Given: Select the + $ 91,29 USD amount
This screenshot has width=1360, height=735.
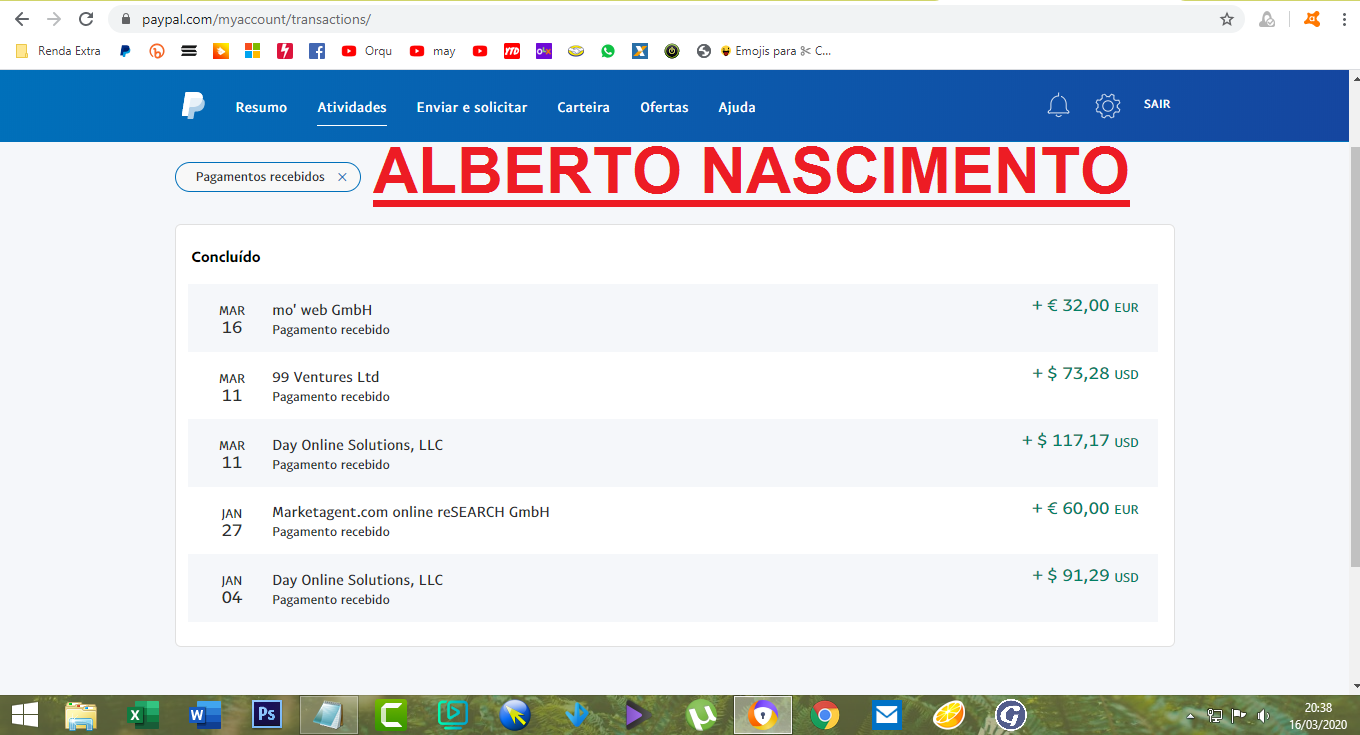Looking at the screenshot, I should click(x=1085, y=577).
